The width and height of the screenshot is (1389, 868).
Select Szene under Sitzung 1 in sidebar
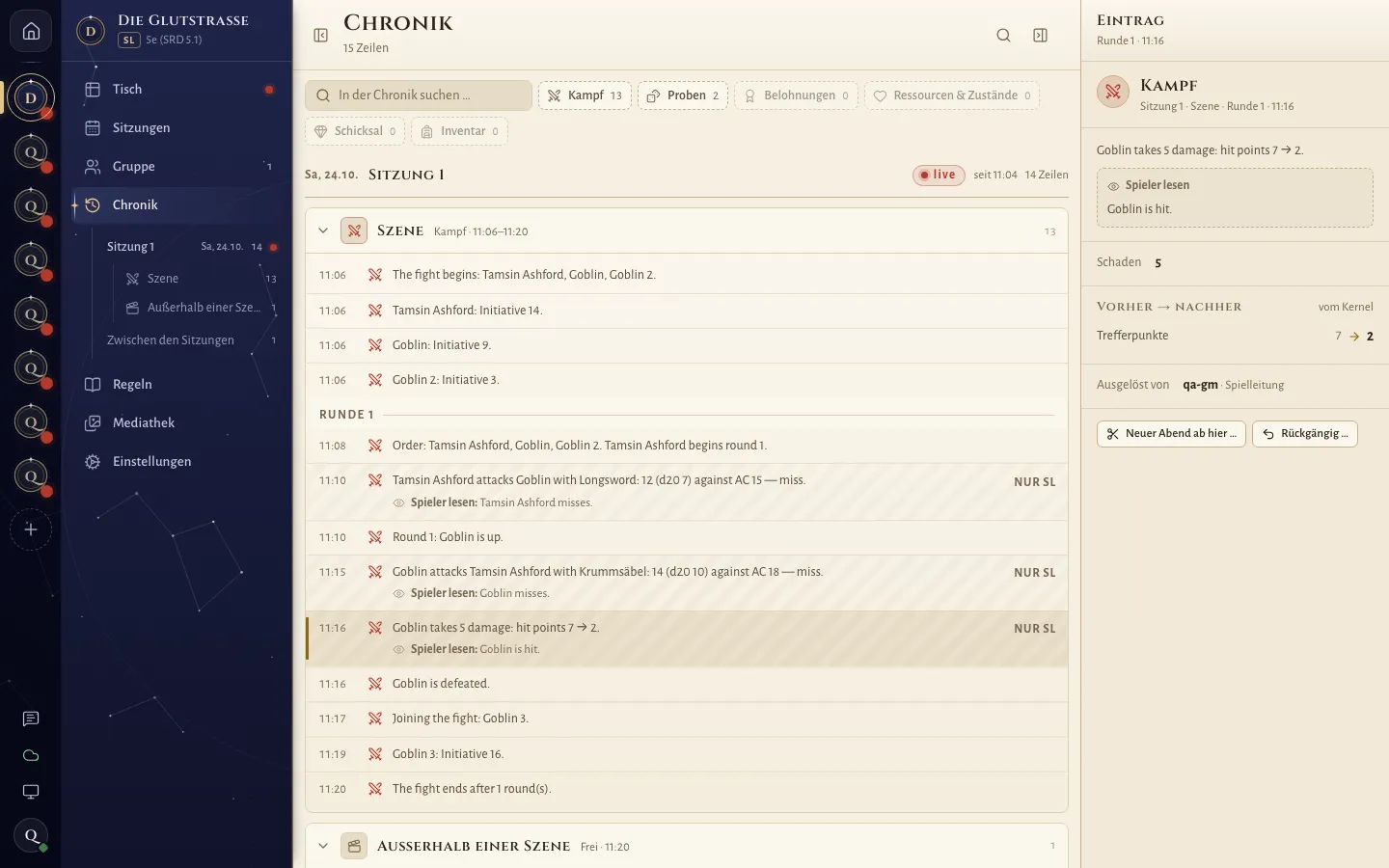201,279
